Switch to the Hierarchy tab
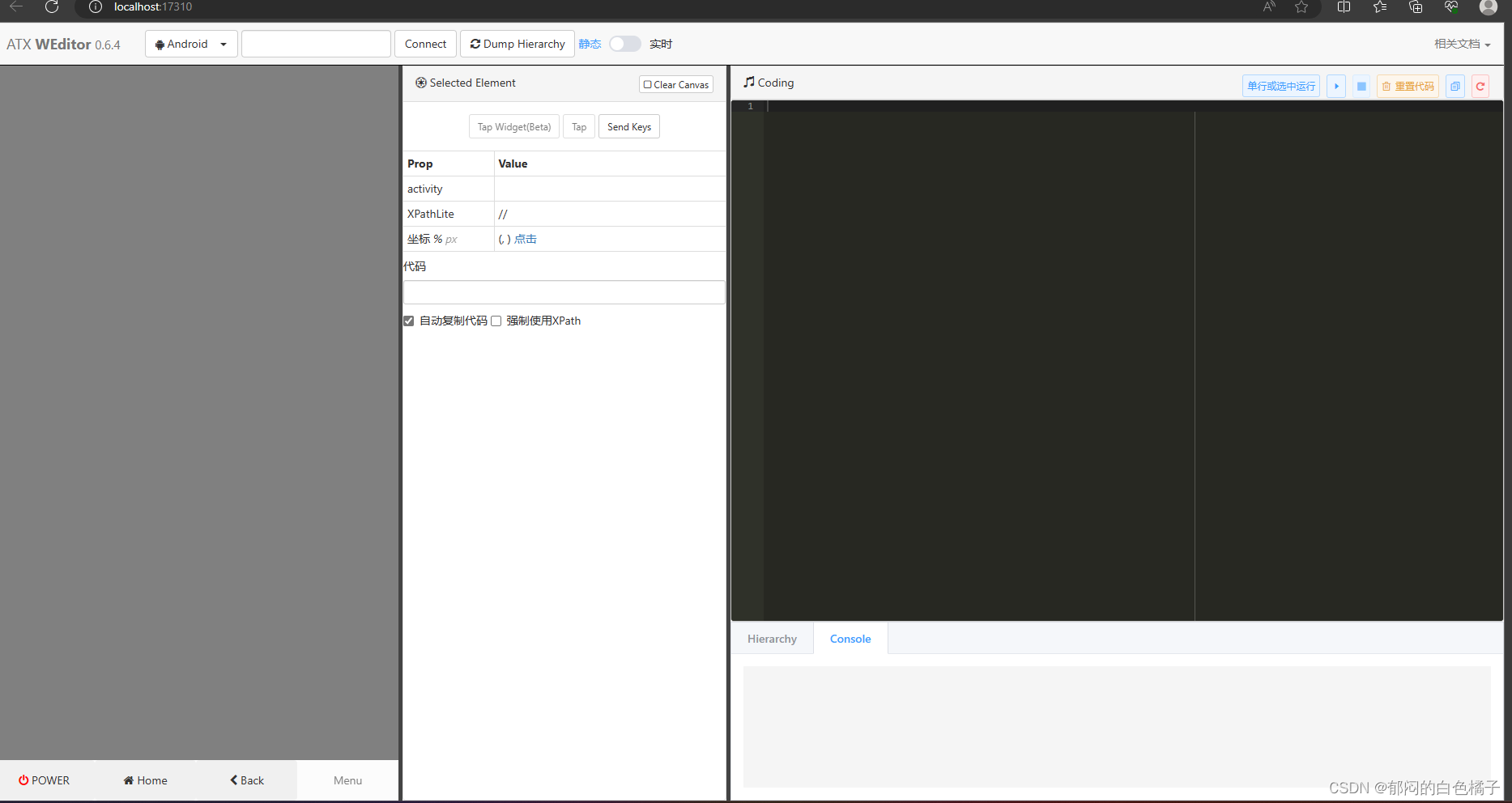The width and height of the screenshot is (1512, 803). 771,639
